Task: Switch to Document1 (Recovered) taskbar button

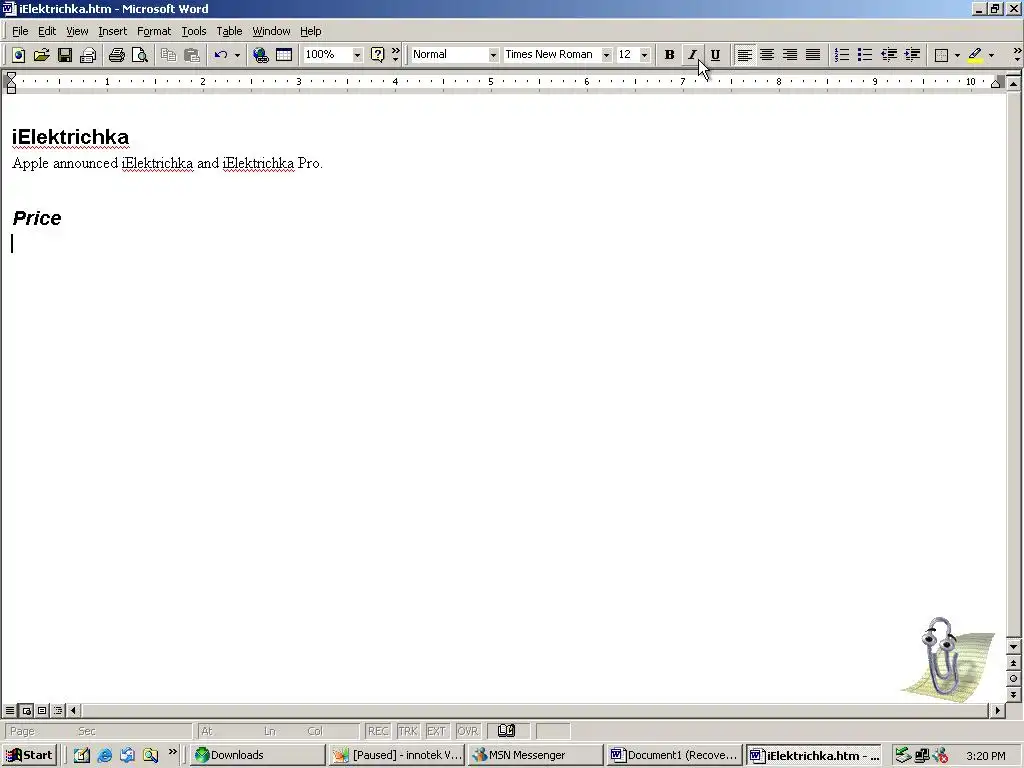Action: pyautogui.click(x=675, y=755)
